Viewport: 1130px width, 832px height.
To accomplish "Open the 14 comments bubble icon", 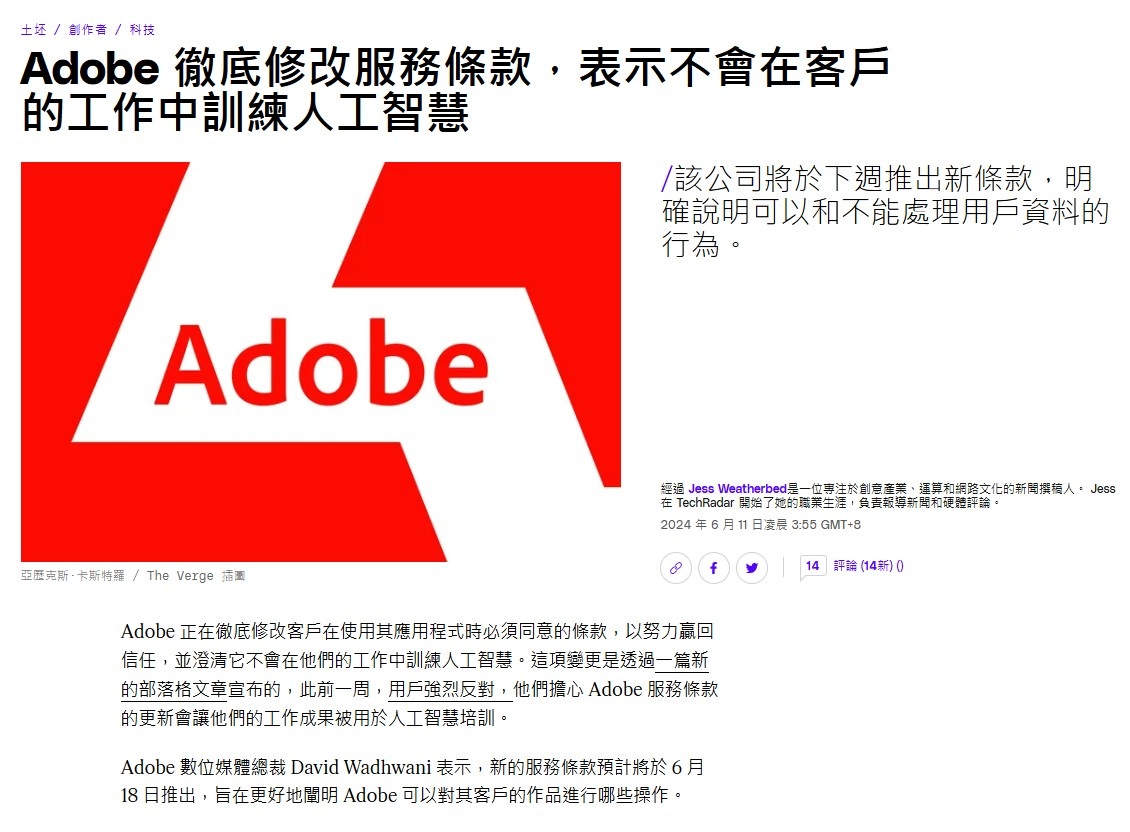I will [x=812, y=567].
